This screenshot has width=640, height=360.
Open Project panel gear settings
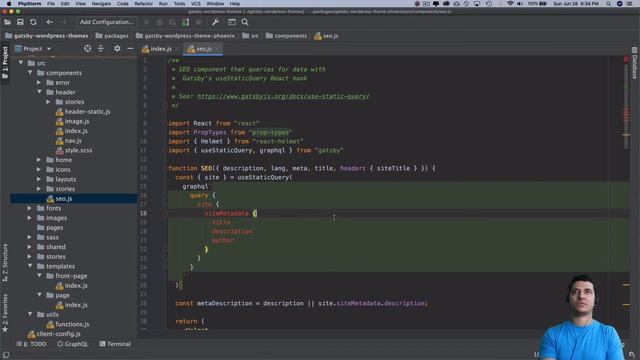pos(117,49)
